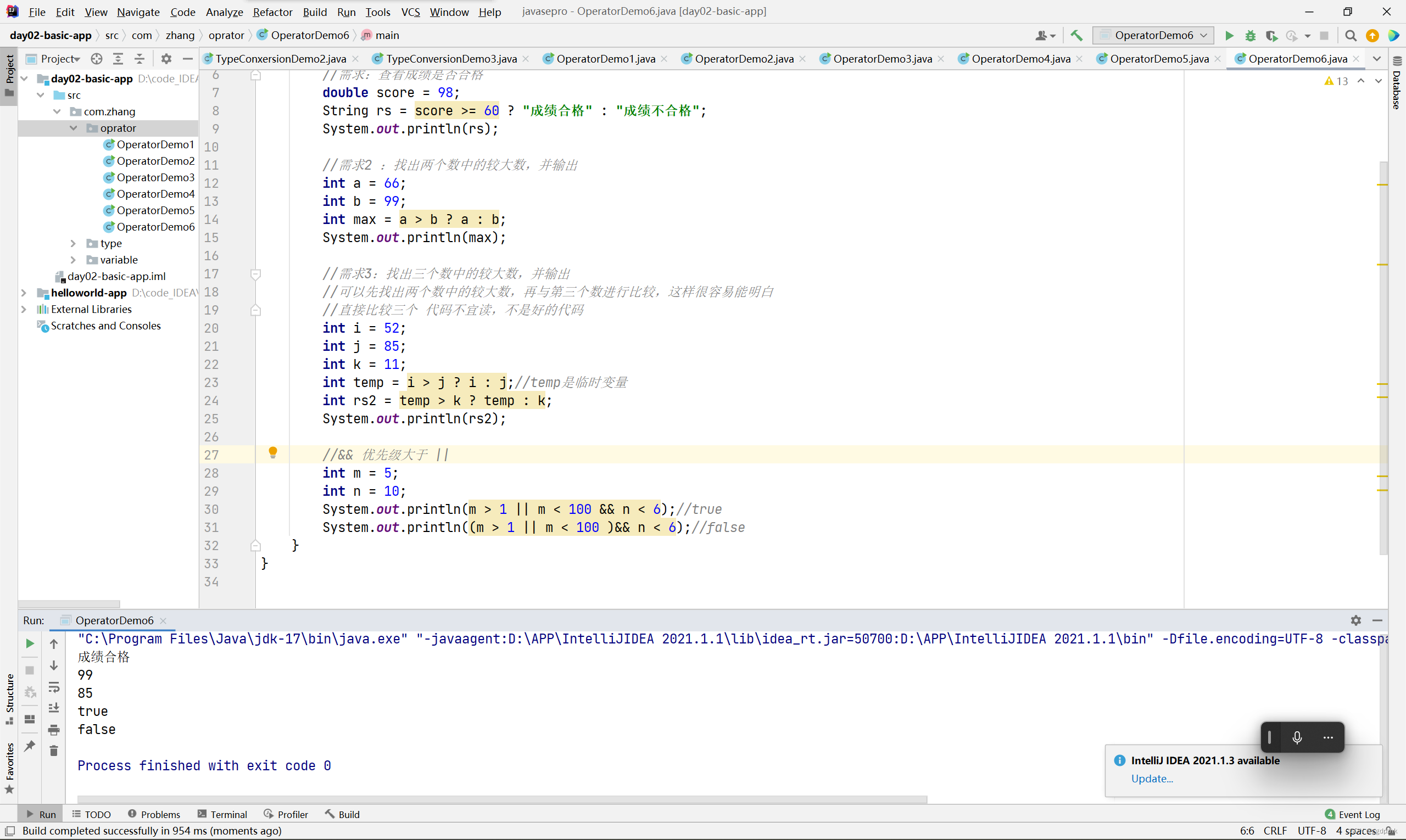
Task: Switch to OperatorDemo3.java tab
Action: (x=881, y=58)
